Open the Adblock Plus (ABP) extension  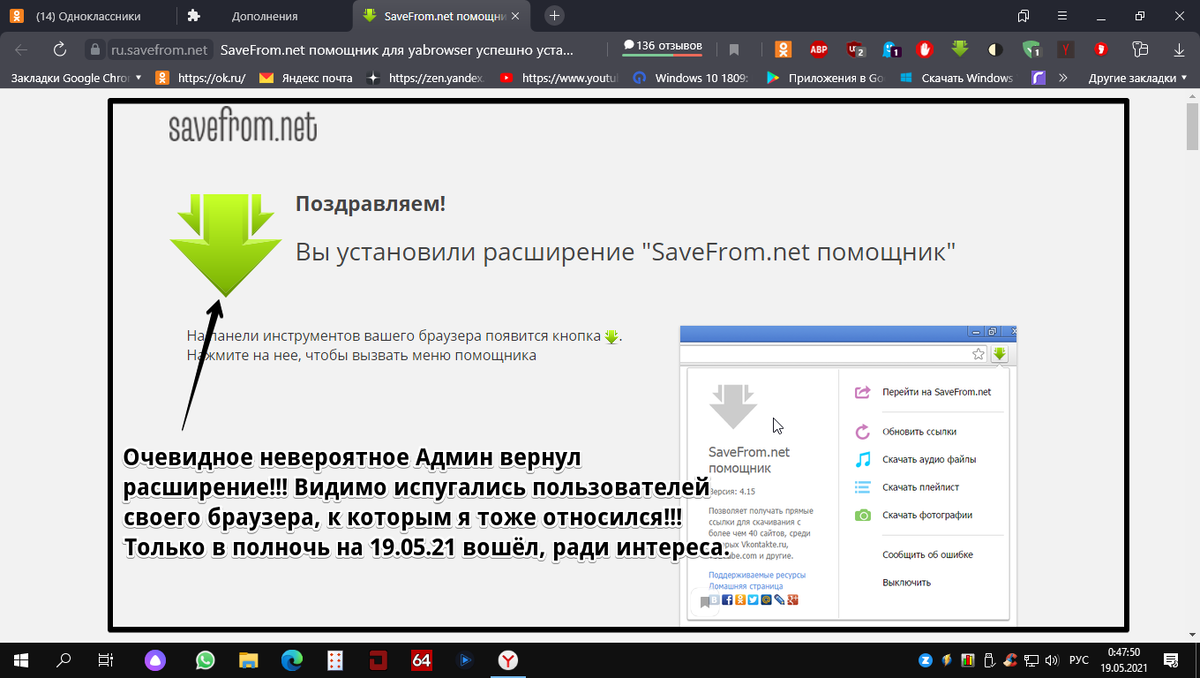(x=818, y=49)
